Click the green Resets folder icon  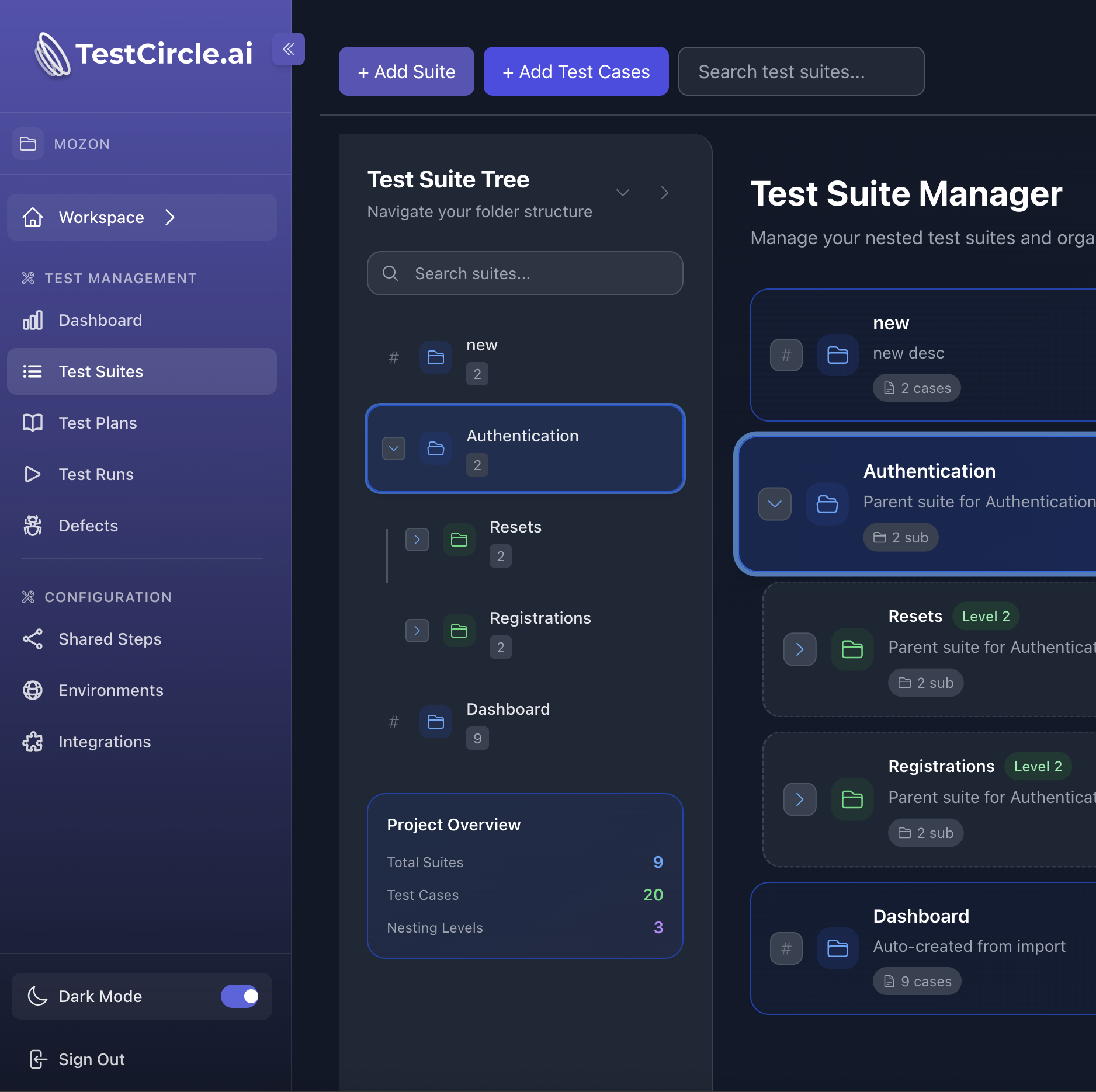(x=459, y=540)
